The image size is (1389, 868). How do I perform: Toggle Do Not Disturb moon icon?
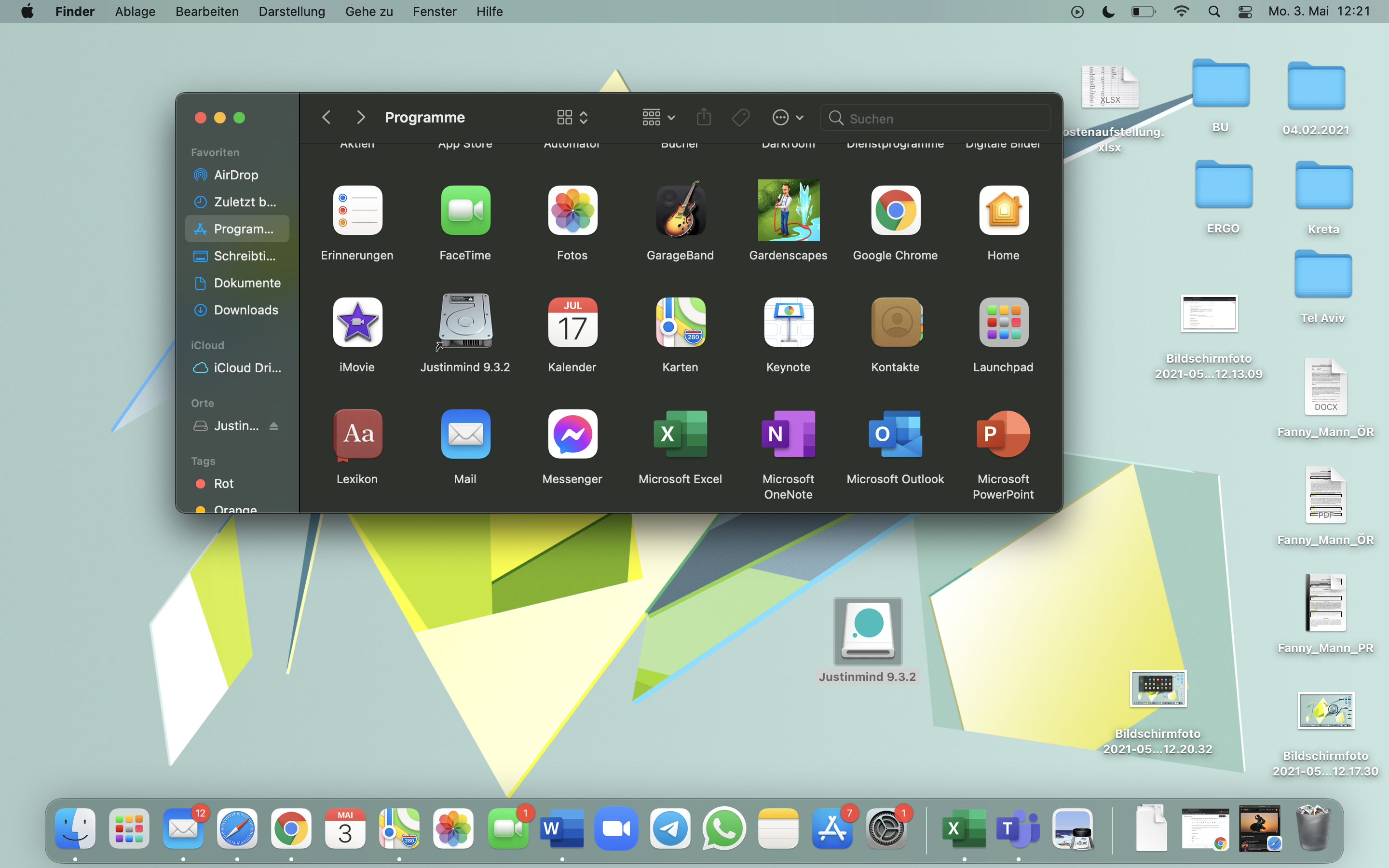1108,12
